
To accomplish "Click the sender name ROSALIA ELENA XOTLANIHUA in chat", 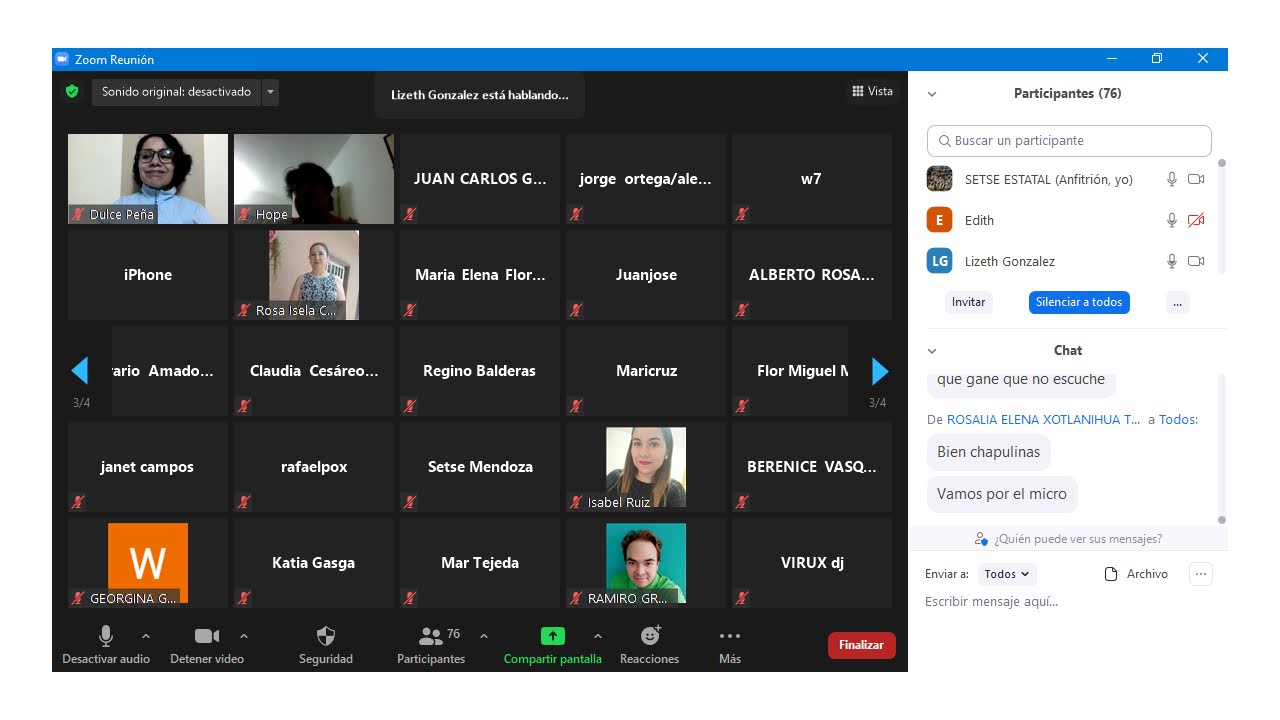I will pos(1043,420).
